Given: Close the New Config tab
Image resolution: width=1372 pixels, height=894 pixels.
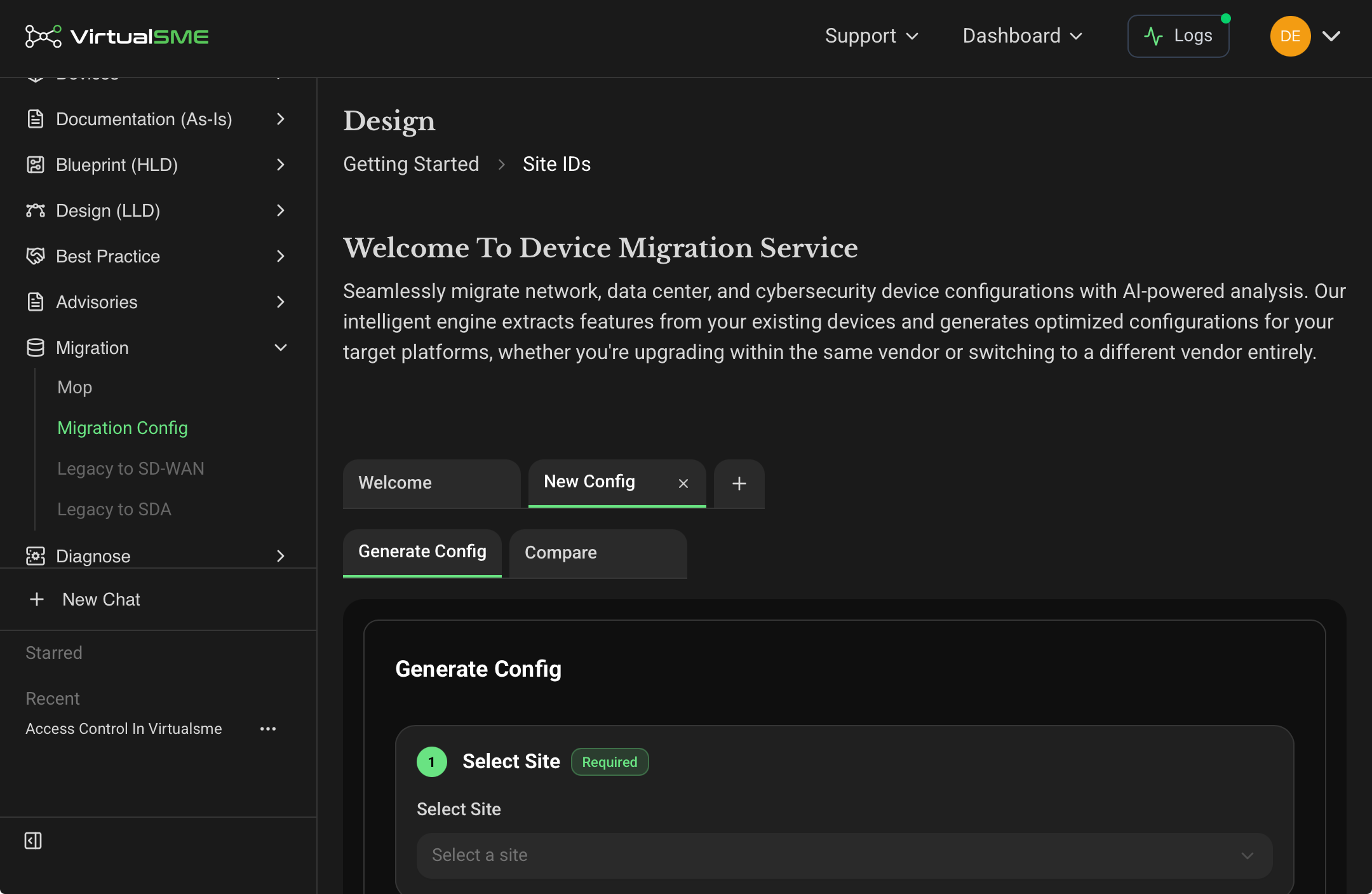Looking at the screenshot, I should click(683, 484).
